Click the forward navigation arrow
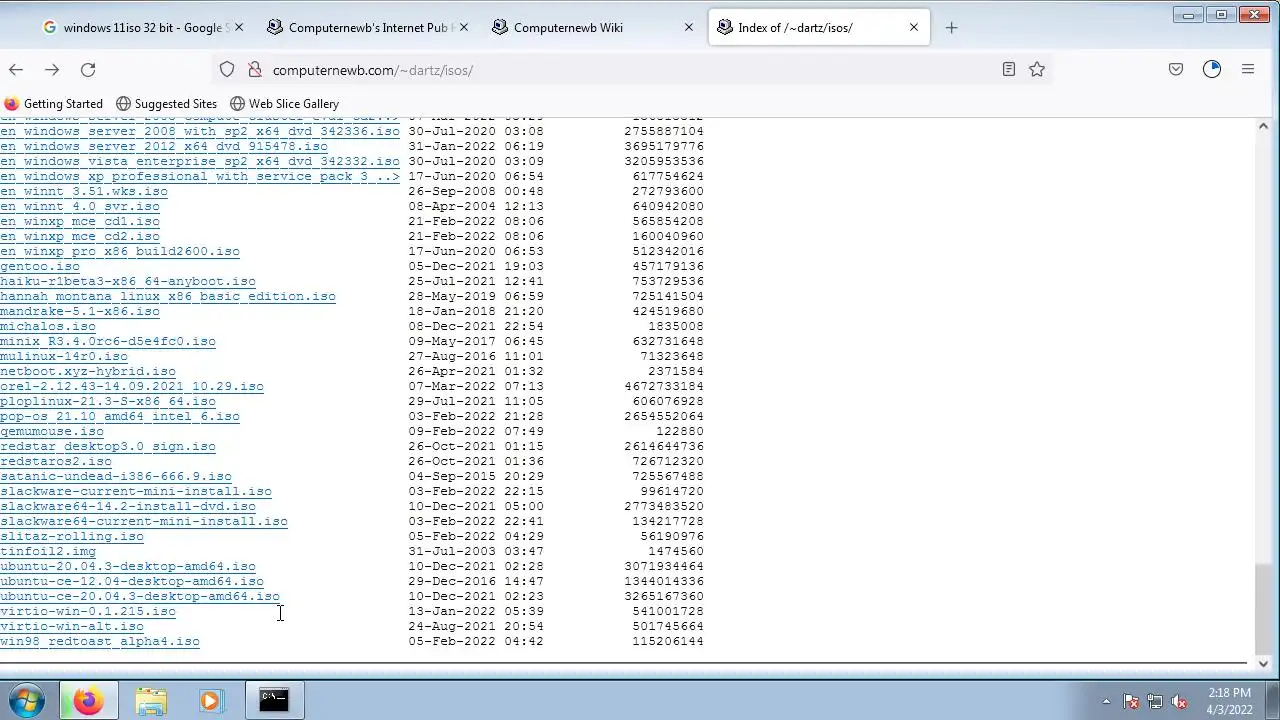This screenshot has width=1280, height=720. pyautogui.click(x=52, y=70)
